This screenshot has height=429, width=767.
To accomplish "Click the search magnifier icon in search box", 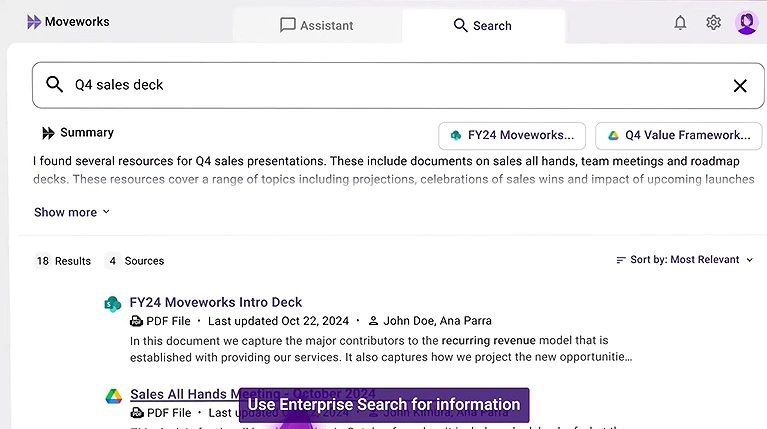I will (54, 85).
